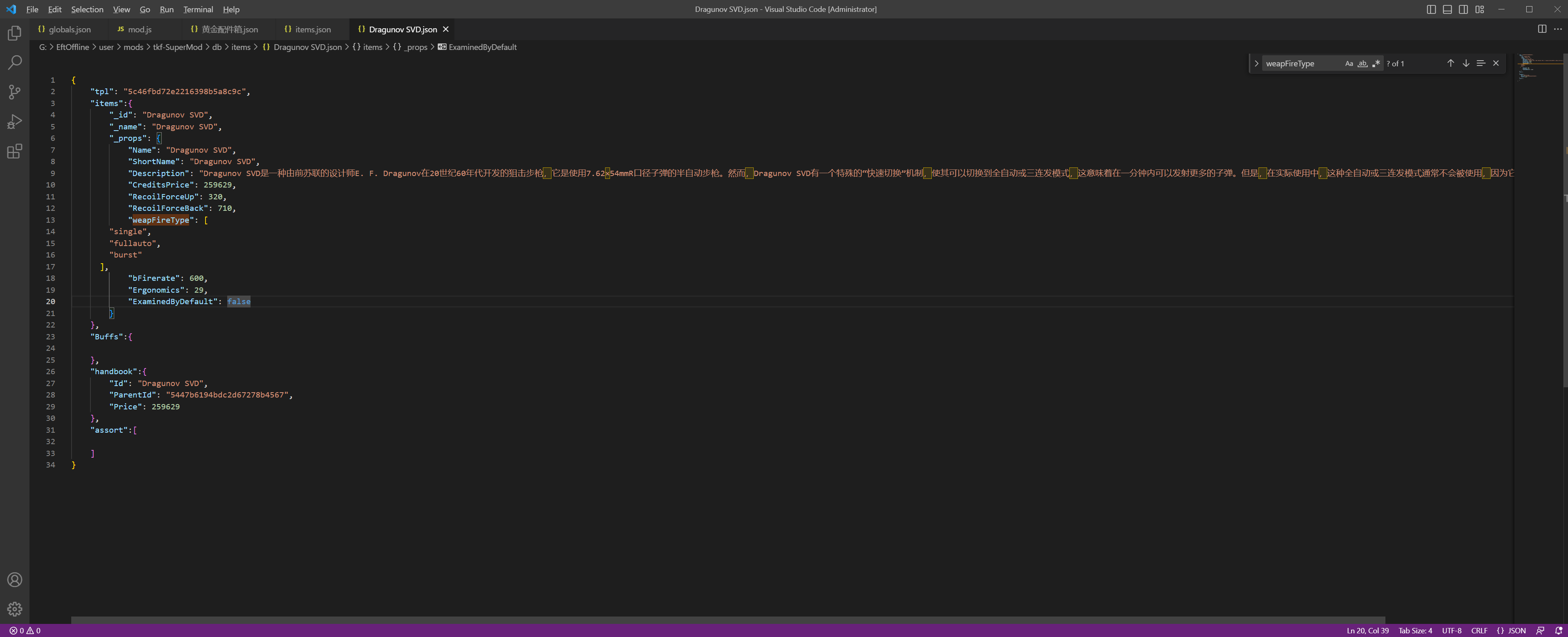Toggle Match Whole Word in find
The image size is (1568, 637).
click(x=1362, y=63)
